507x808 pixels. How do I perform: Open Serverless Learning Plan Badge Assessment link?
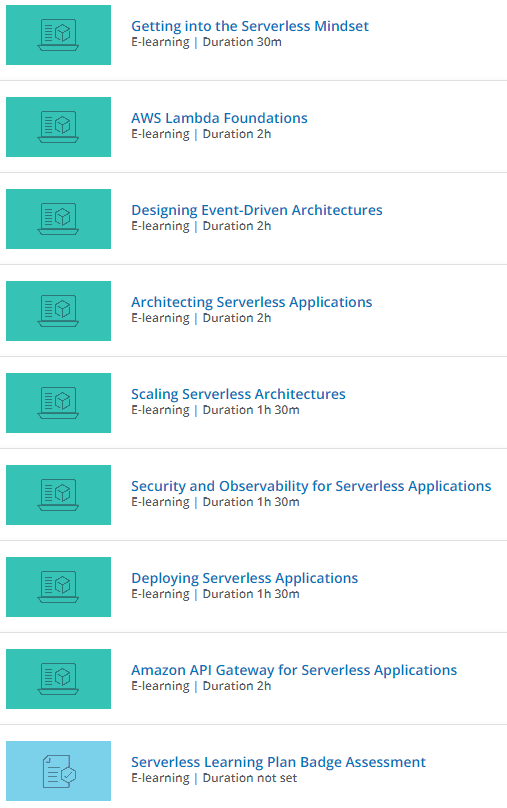tap(278, 762)
